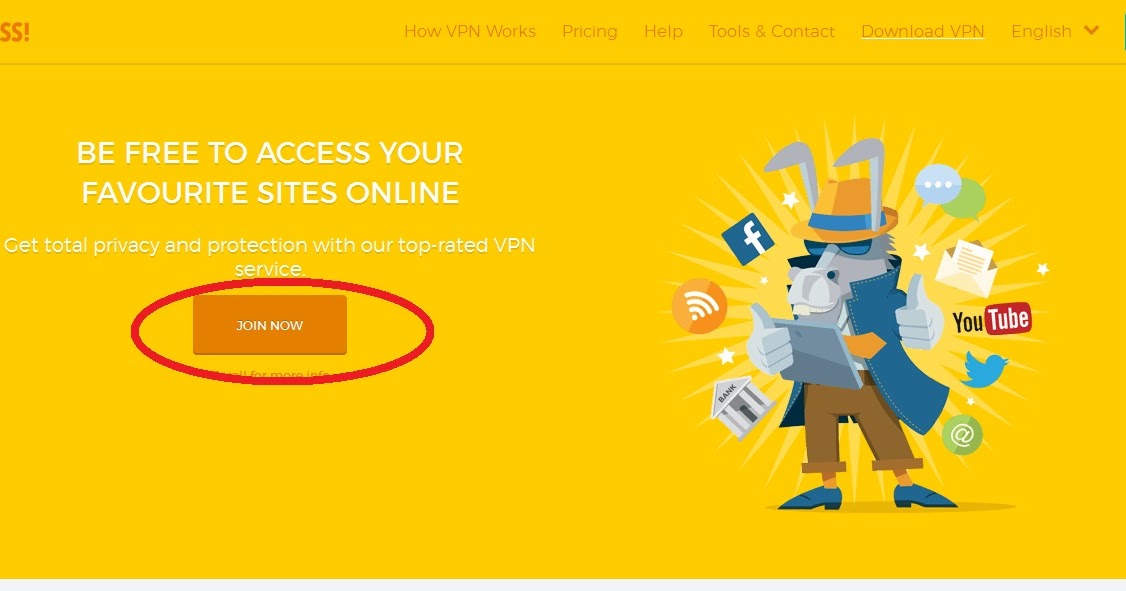Click the chat speech bubbles icon

click(949, 190)
